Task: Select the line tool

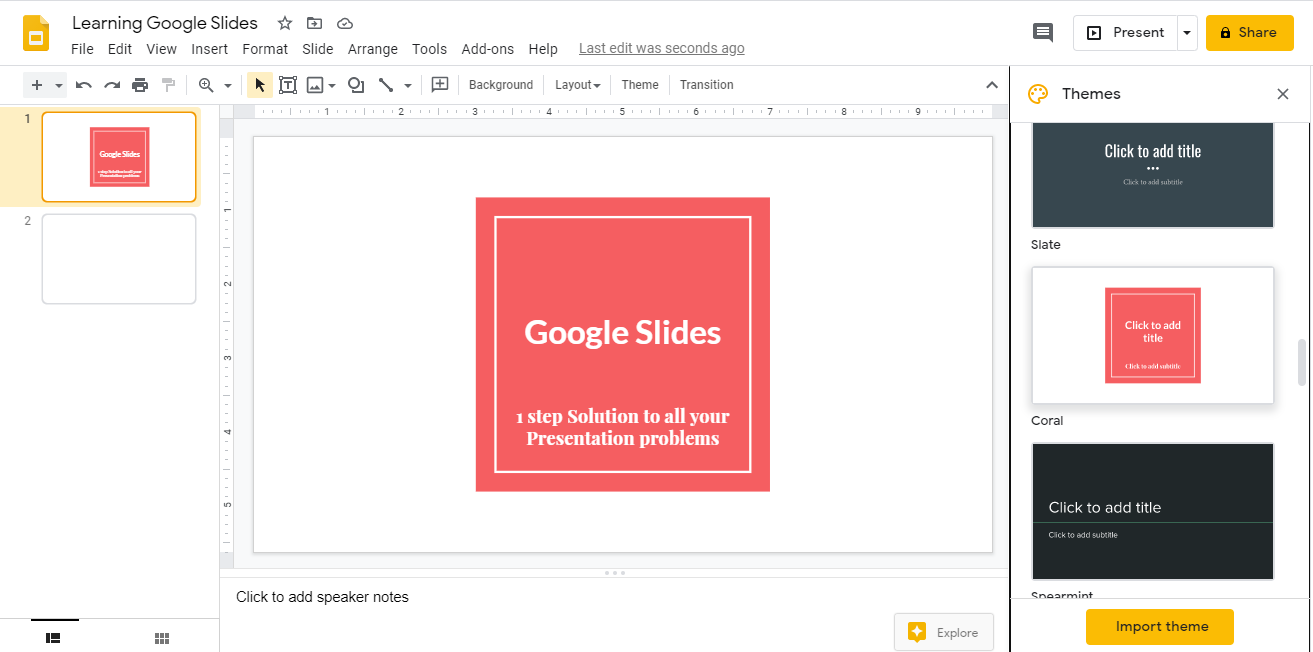Action: tap(386, 85)
